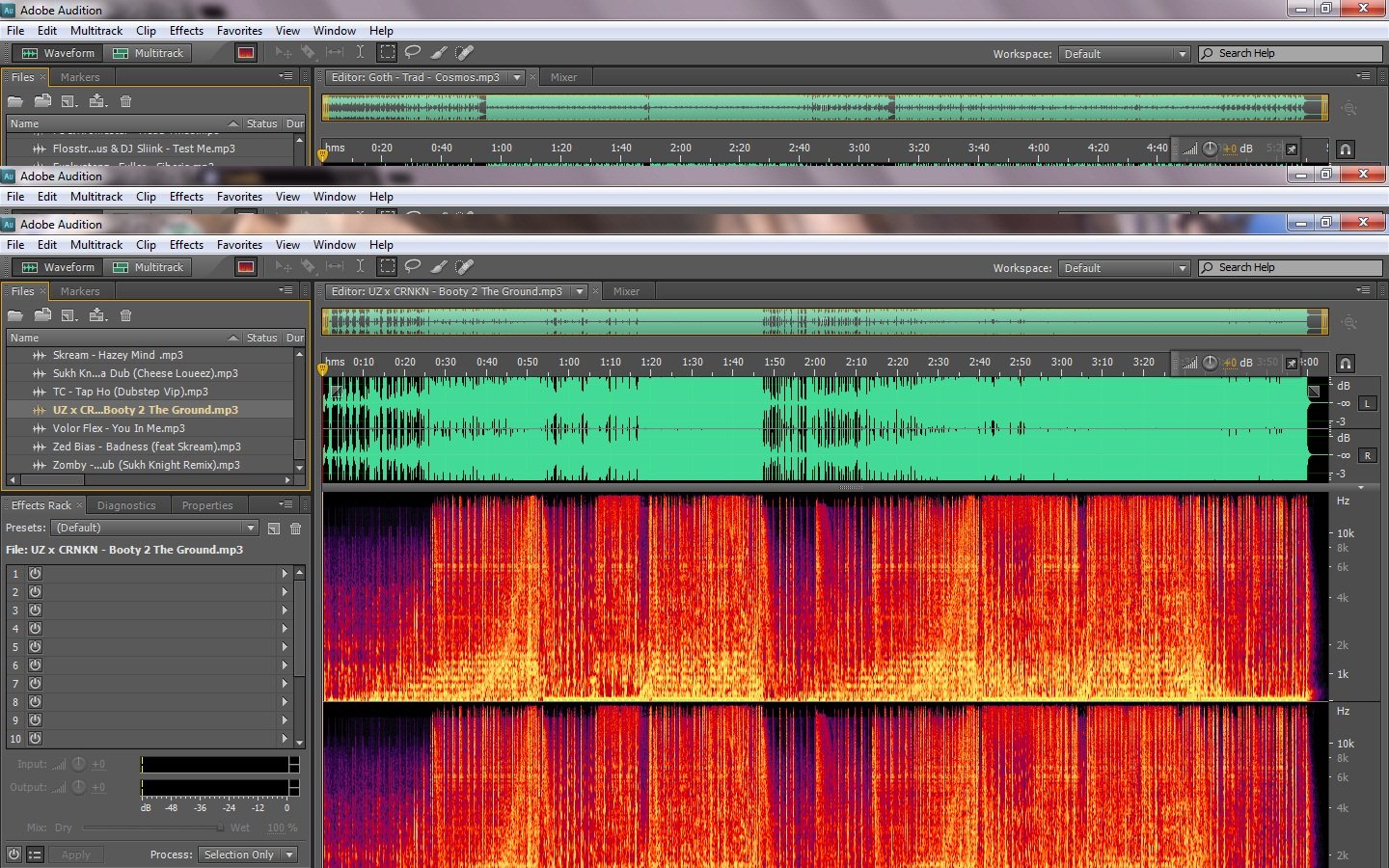Expand effect slot 1 arrow menu
The width and height of the screenshot is (1389, 868).
[x=285, y=573]
